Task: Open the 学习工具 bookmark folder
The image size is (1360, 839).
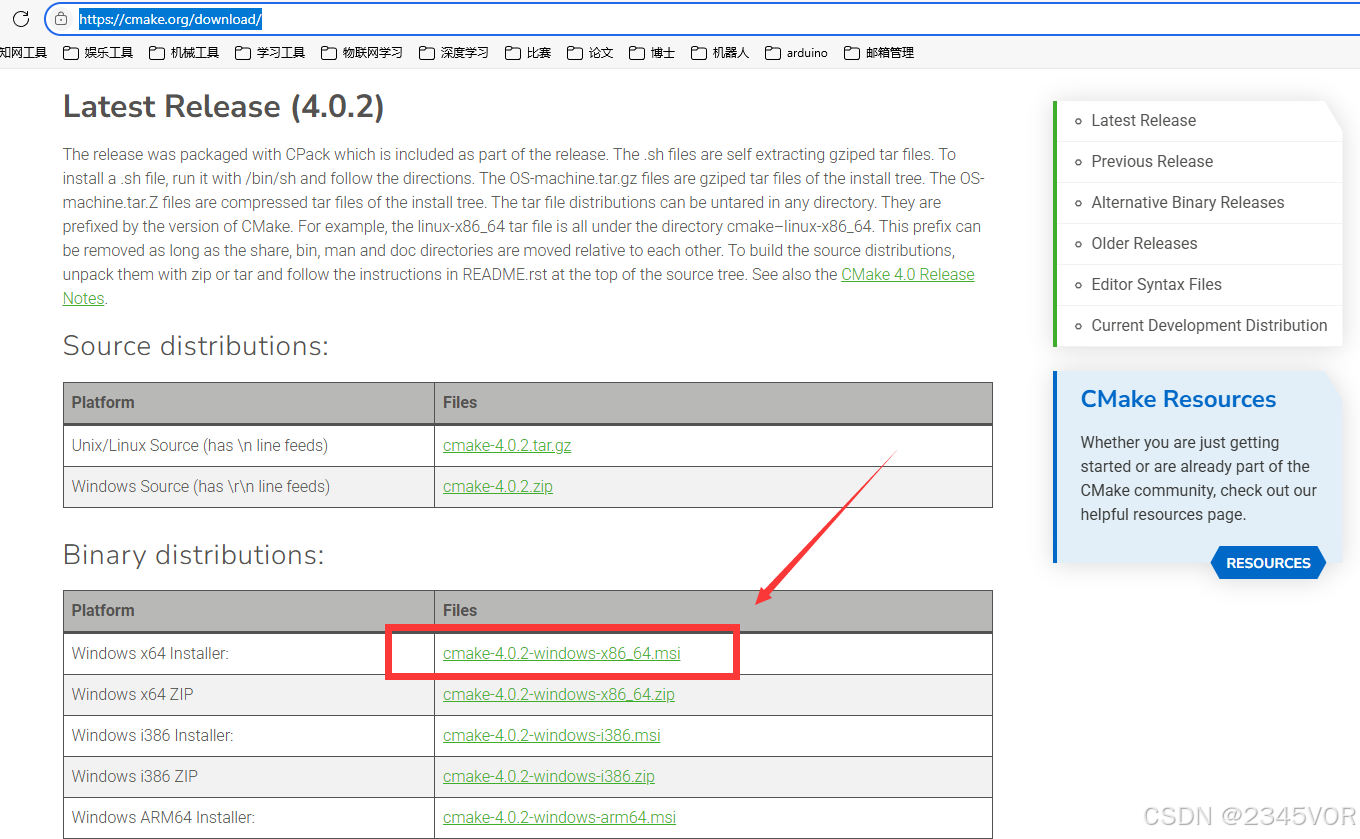Action: point(270,53)
